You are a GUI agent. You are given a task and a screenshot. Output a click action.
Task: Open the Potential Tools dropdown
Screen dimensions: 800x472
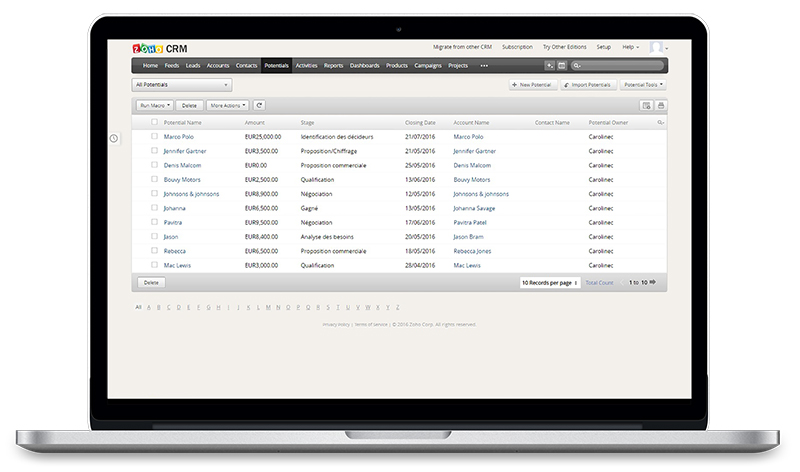tap(643, 85)
